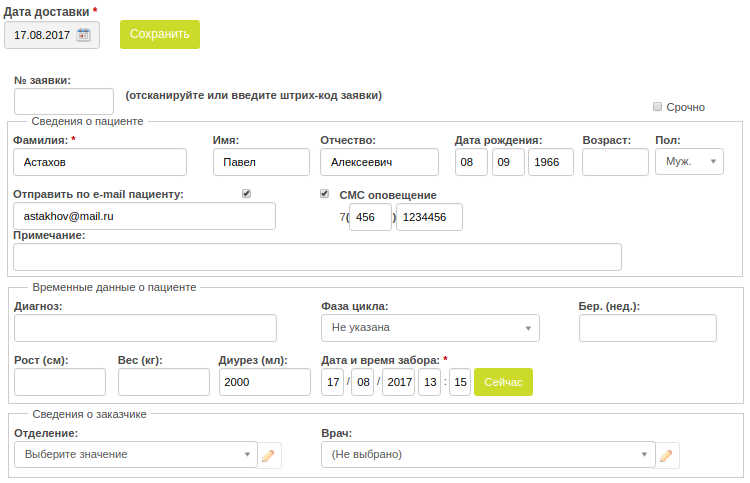Click the Диурез field showing 2000
750x483 pixels.
[265, 382]
